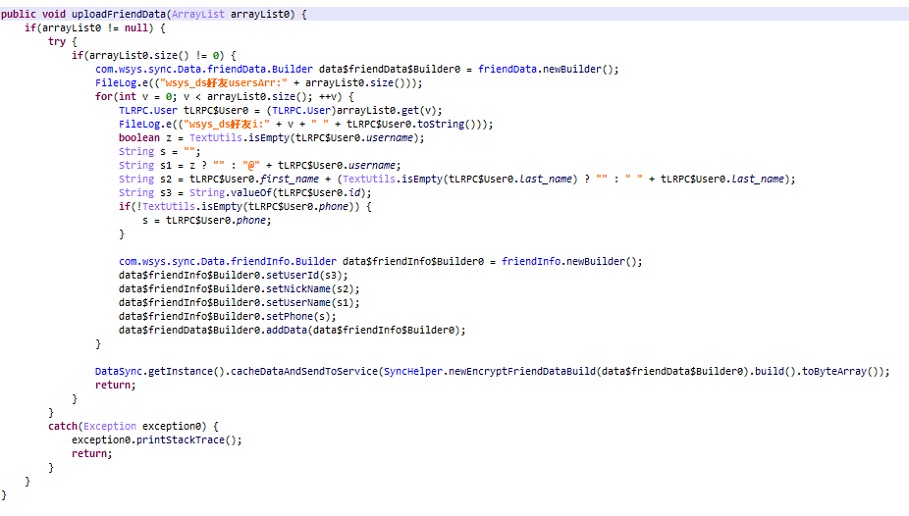Click 'exception0.printStackTrace();' line

[x=157, y=440]
